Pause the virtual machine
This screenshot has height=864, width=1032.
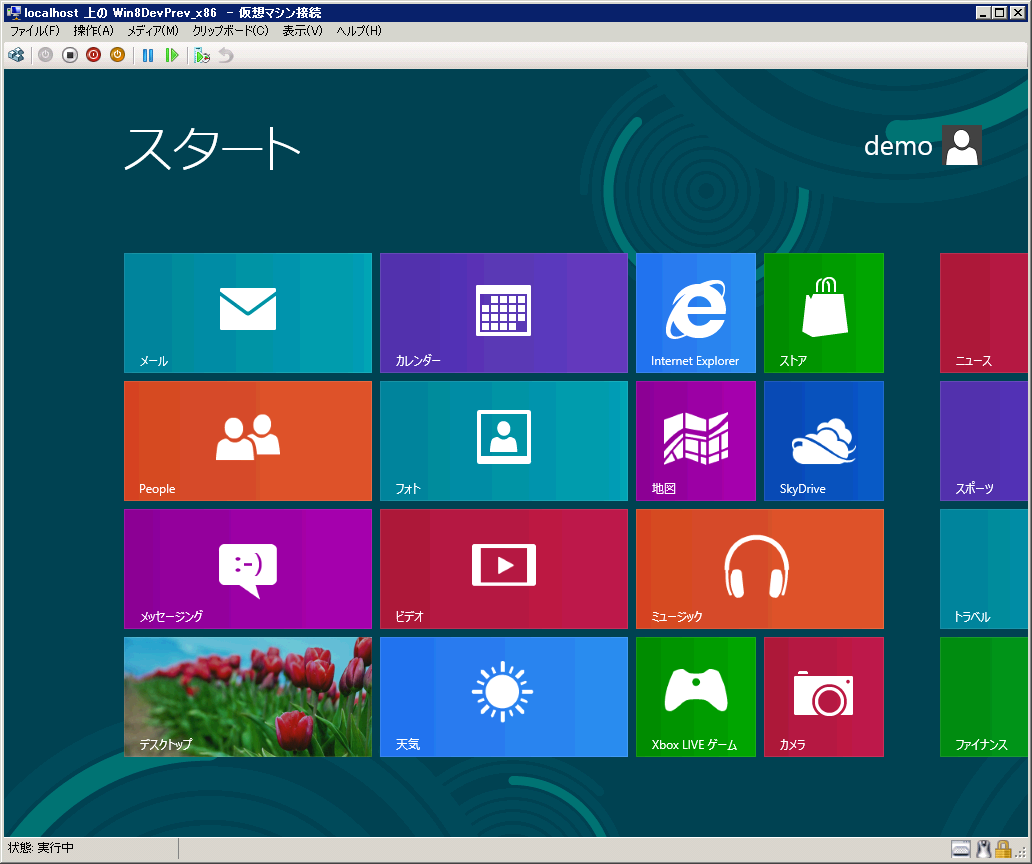[x=148, y=55]
